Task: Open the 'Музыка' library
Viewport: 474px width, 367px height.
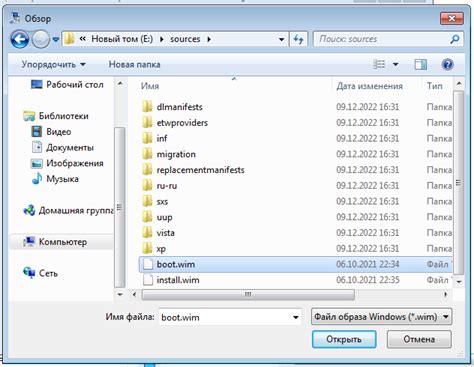Action: click(x=55, y=179)
